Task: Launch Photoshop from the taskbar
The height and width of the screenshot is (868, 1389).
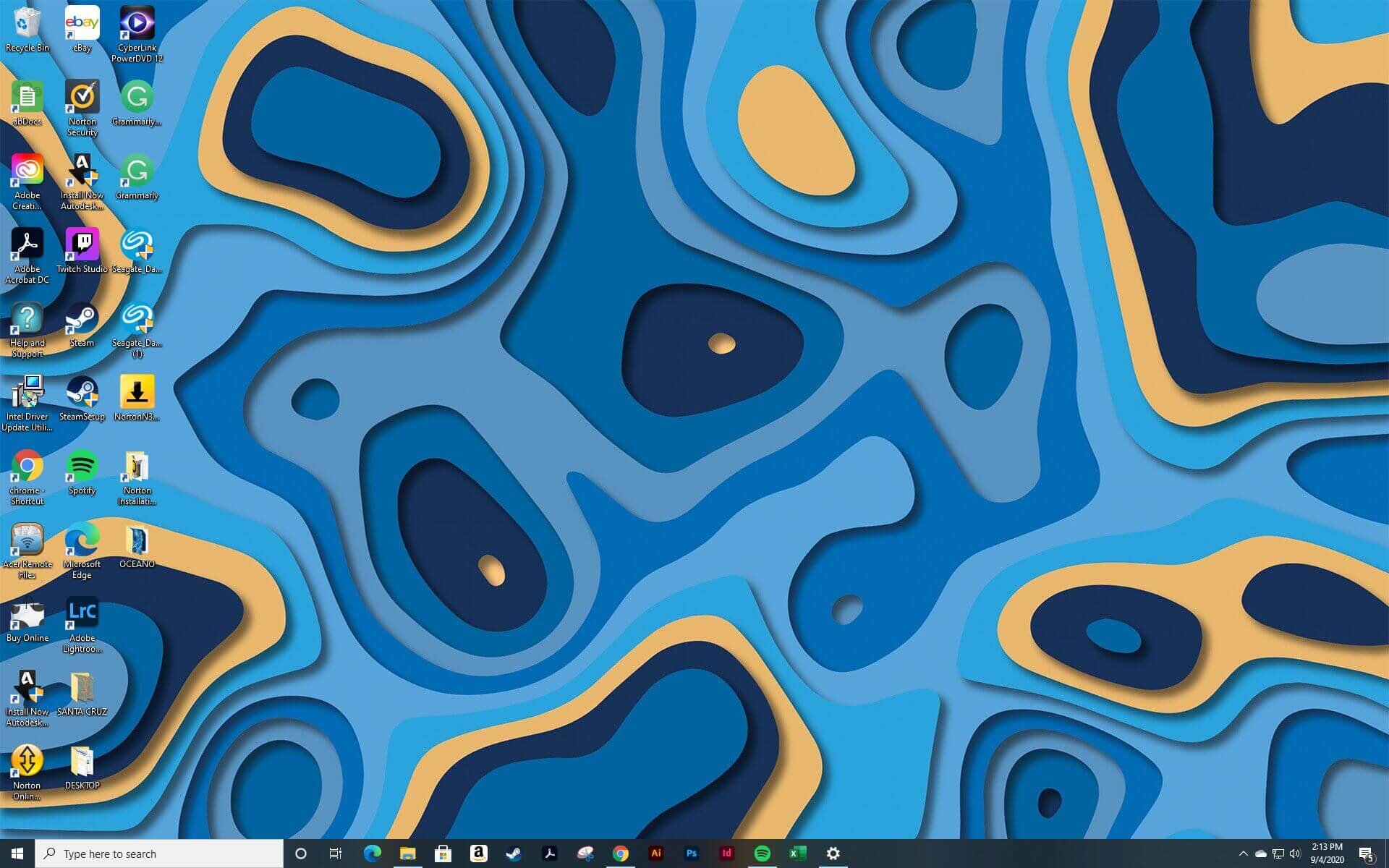Action: pos(691,853)
